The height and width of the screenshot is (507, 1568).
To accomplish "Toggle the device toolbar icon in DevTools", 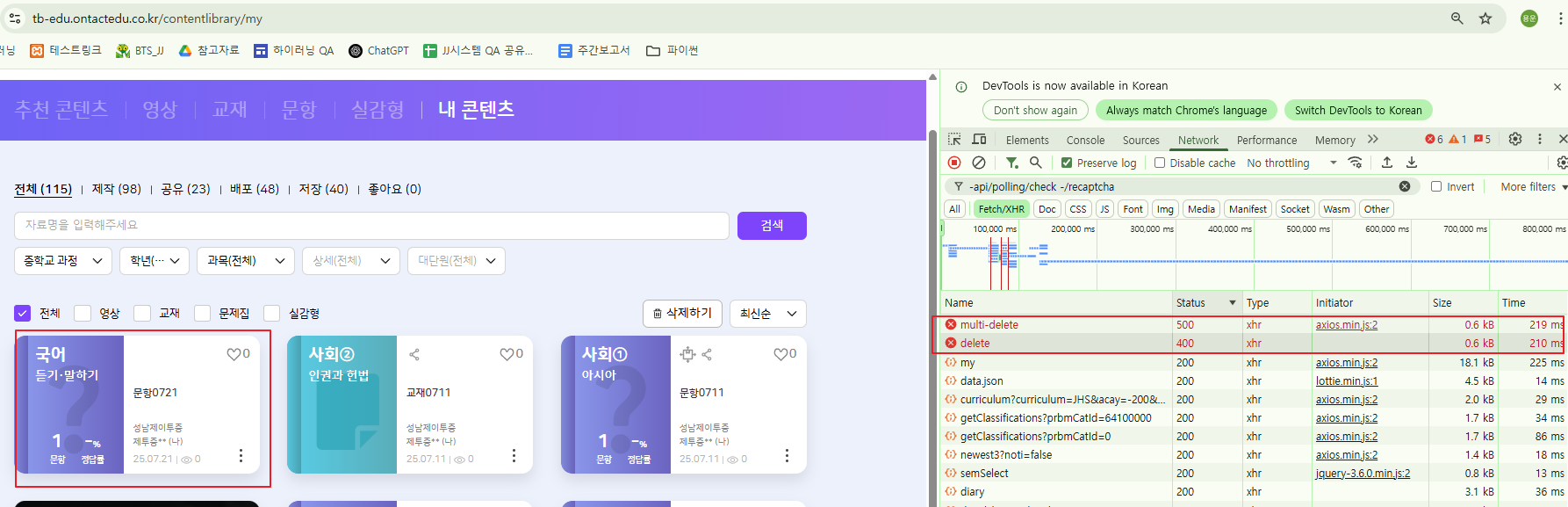I will tap(979, 140).
